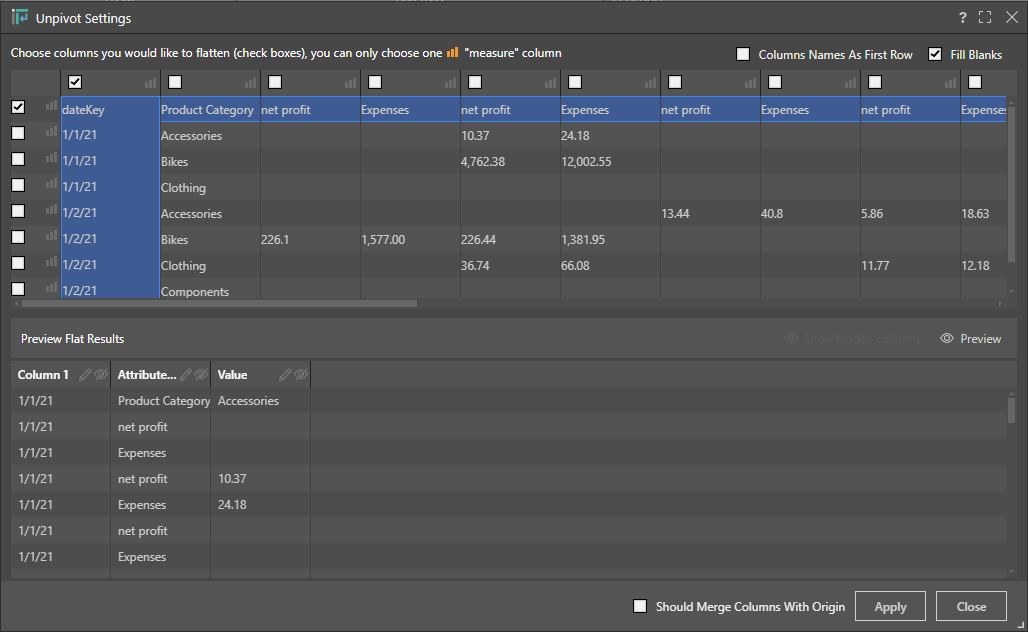Rename Column 1 using its pencil icon

[86, 375]
